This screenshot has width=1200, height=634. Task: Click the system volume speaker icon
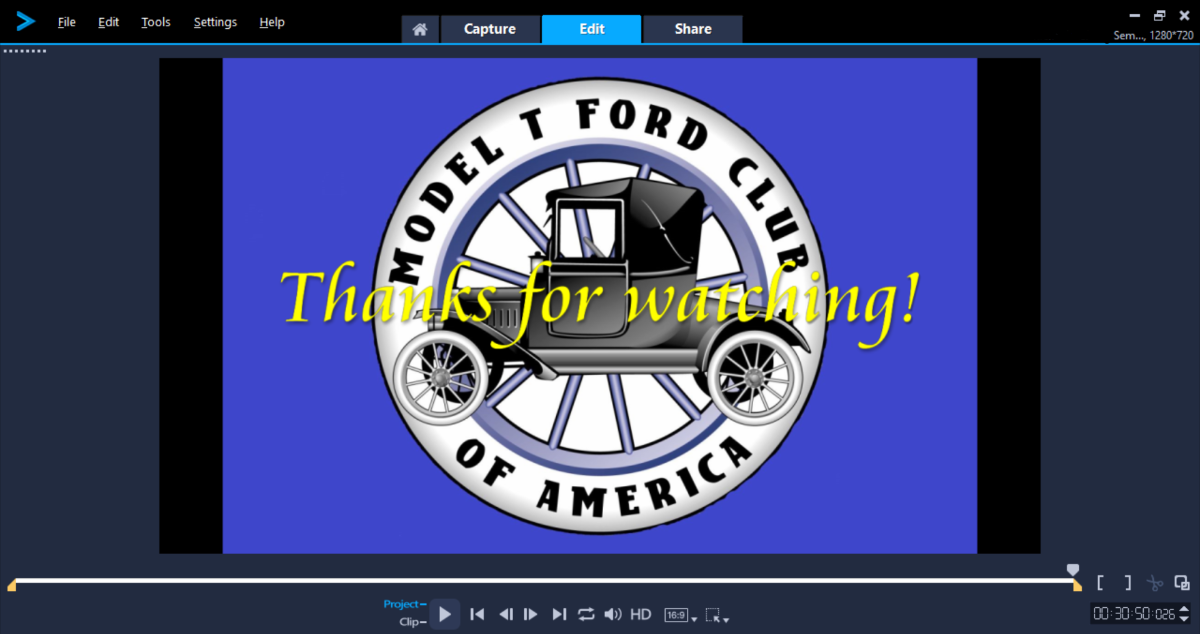point(613,614)
